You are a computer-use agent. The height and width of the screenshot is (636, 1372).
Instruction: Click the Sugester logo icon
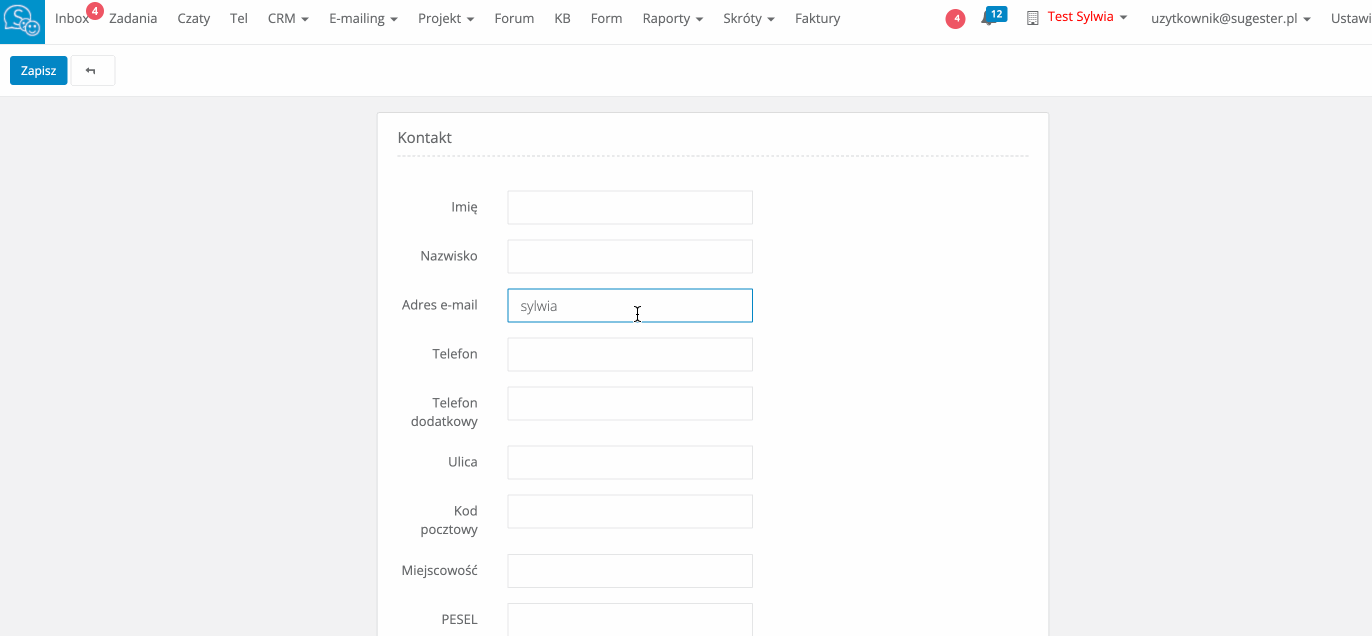(x=22, y=21)
